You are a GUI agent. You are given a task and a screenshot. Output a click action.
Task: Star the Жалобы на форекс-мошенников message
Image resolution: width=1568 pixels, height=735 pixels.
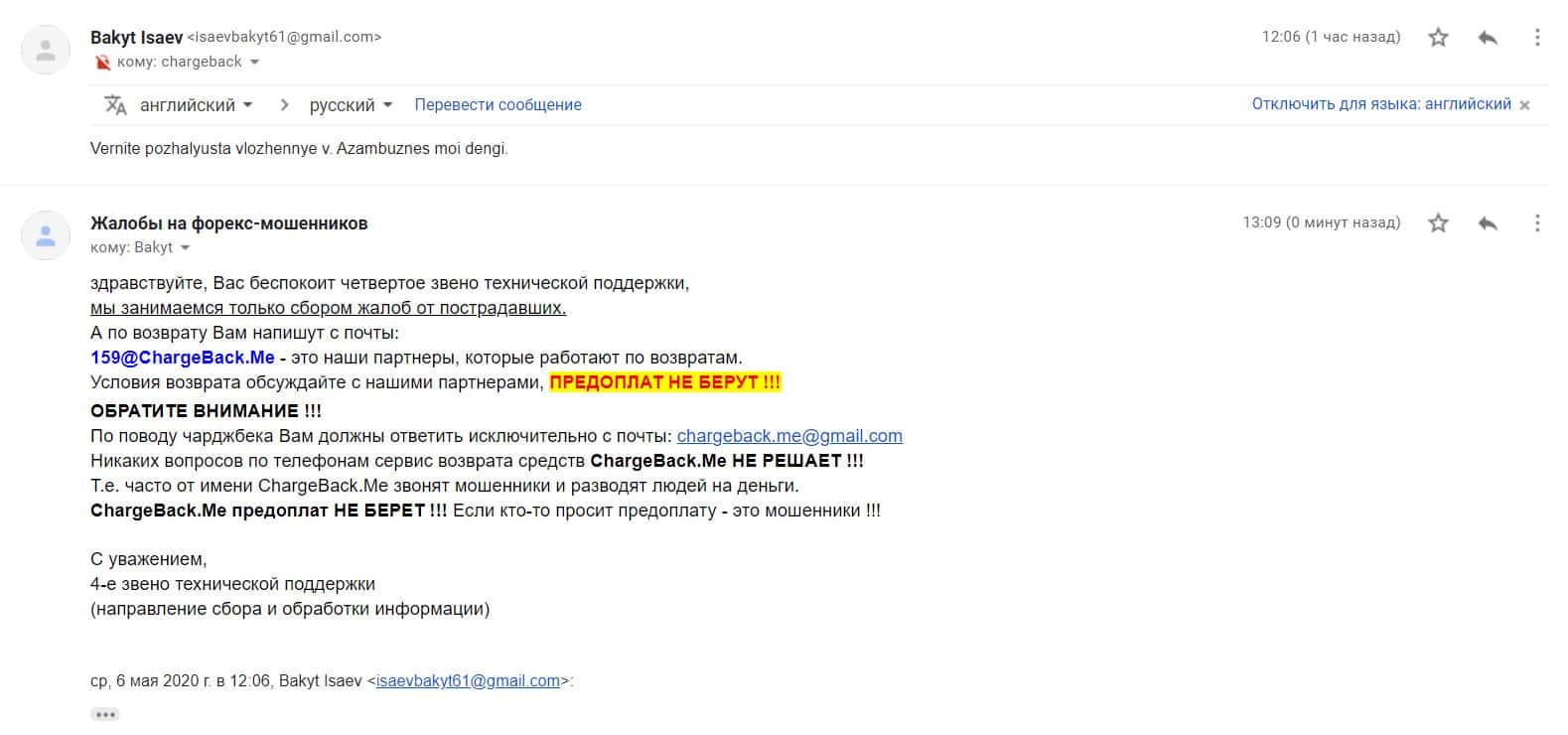1438,223
